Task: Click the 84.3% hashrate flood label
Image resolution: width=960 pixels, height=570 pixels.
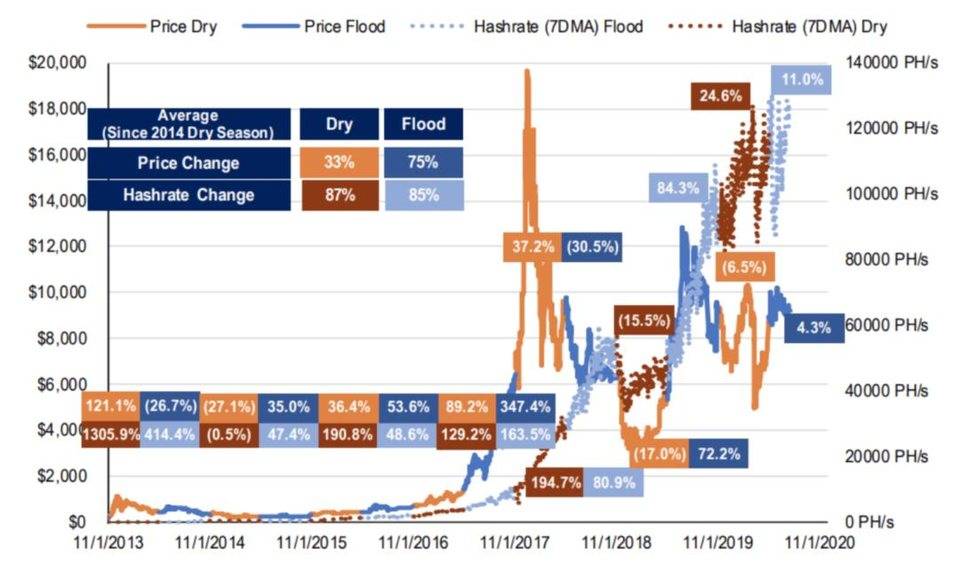Action: [678, 188]
